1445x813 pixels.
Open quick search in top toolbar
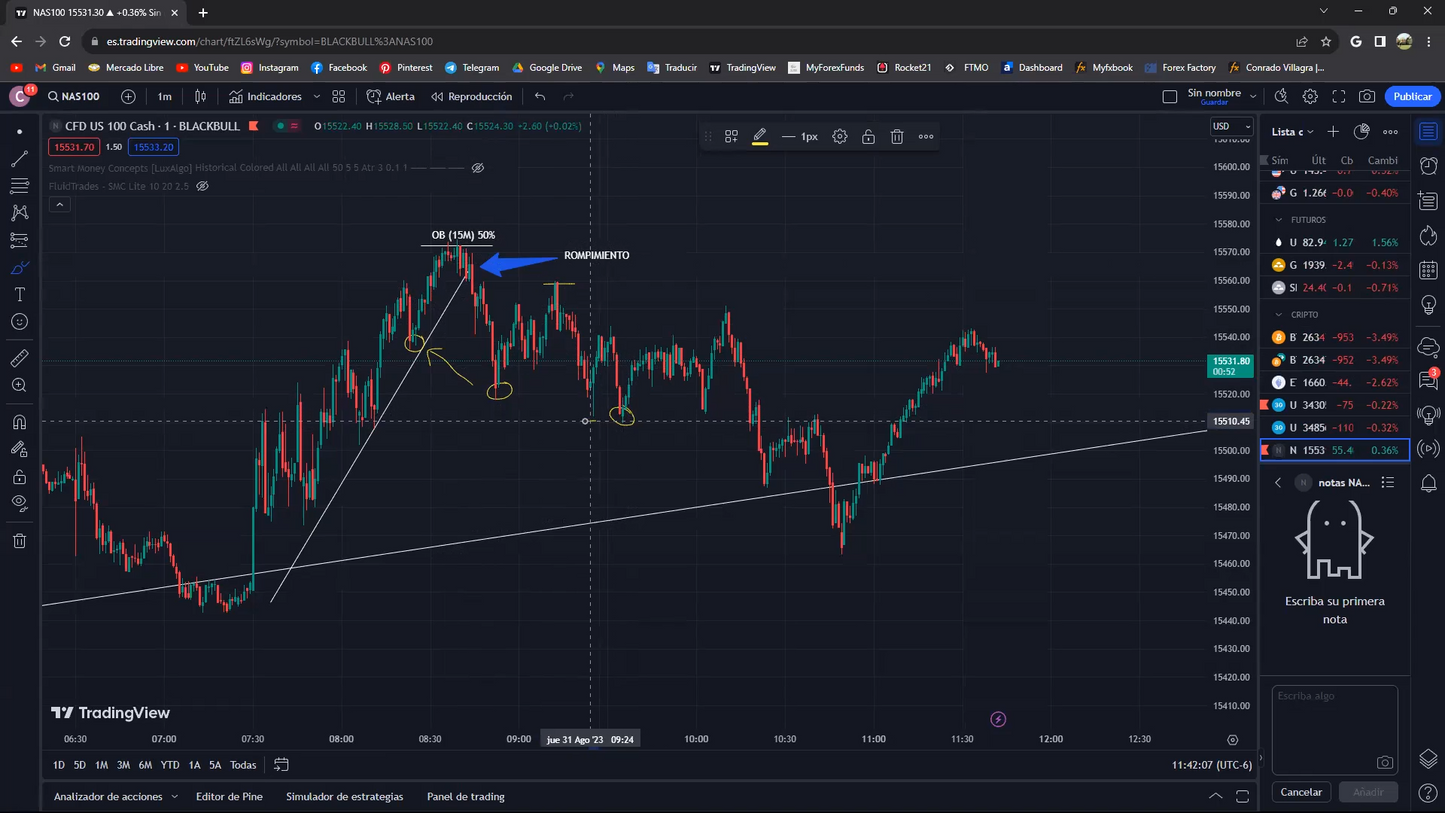coord(1281,97)
